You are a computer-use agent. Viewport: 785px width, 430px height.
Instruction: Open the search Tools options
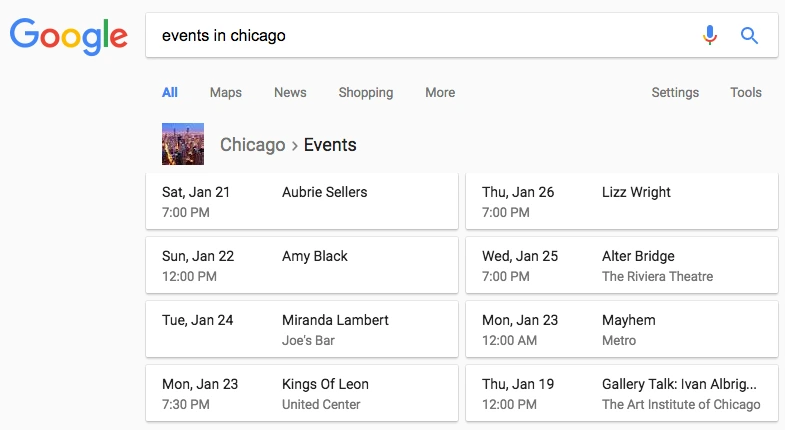[746, 92]
